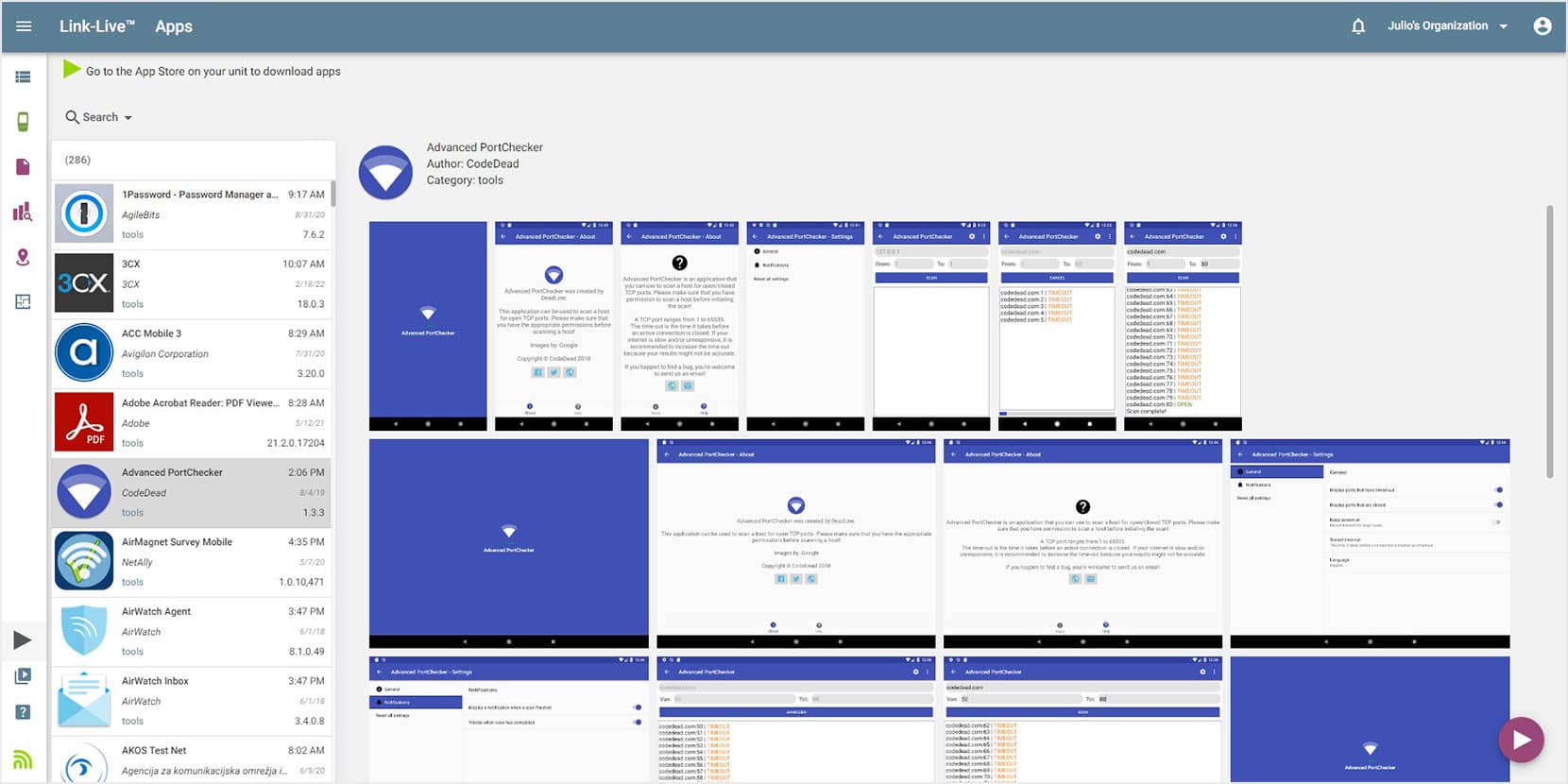Click the tools category under 1Password
The image size is (1568, 784).
132,234
